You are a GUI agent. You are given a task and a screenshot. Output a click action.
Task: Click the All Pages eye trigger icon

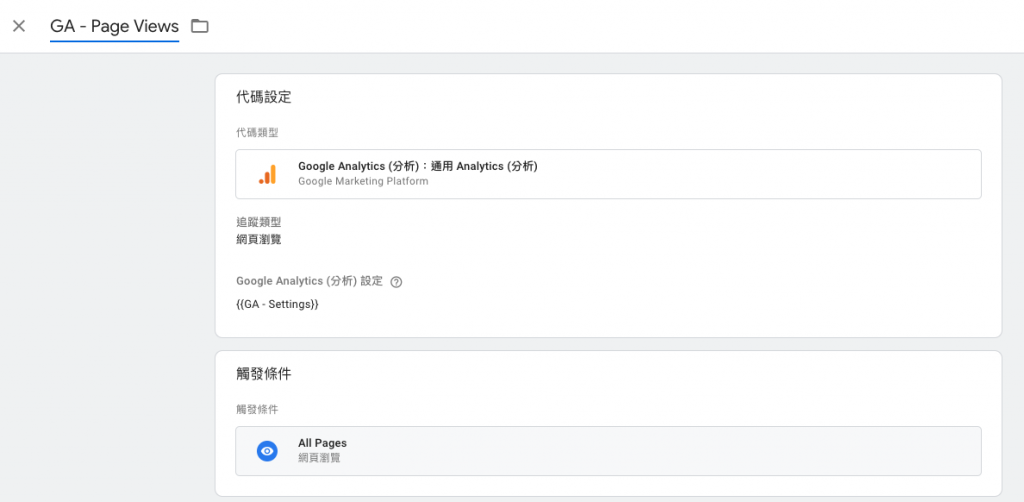click(267, 451)
